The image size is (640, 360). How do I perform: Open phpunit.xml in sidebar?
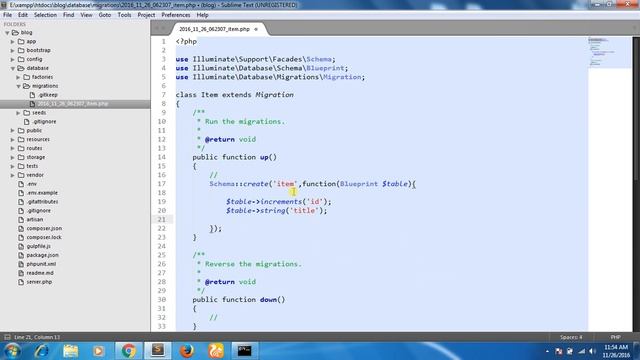[41, 264]
